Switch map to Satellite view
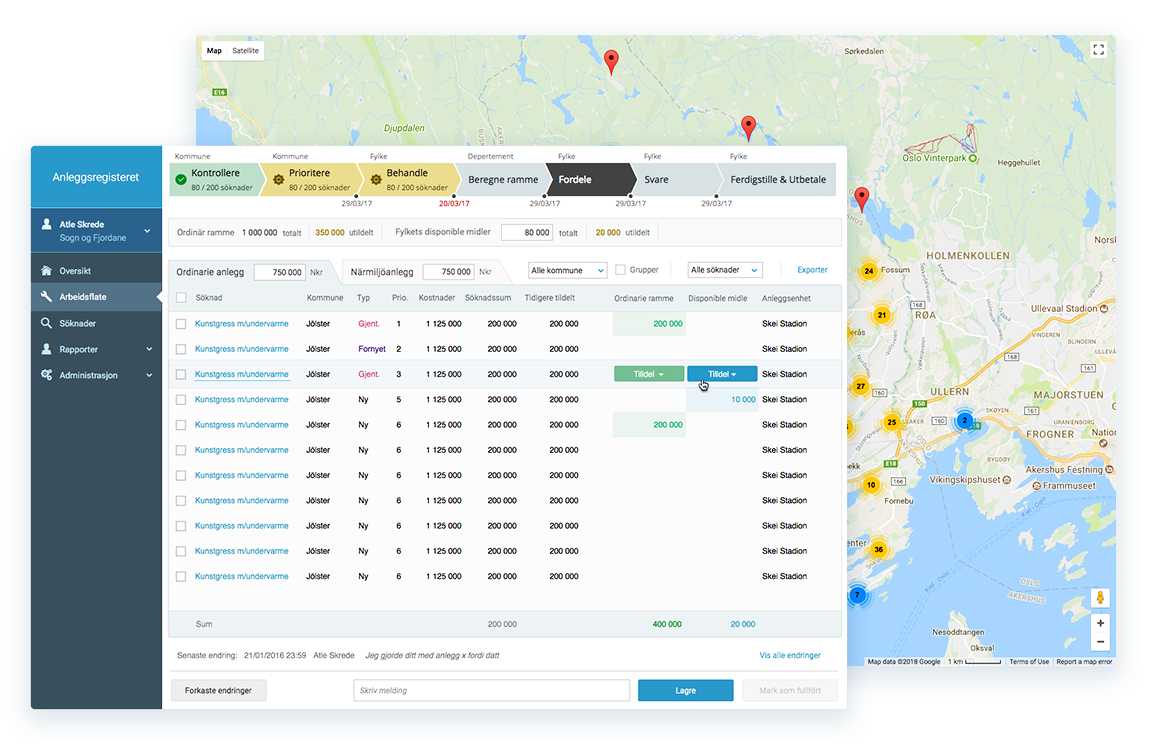The height and width of the screenshot is (754, 1160). (245, 50)
